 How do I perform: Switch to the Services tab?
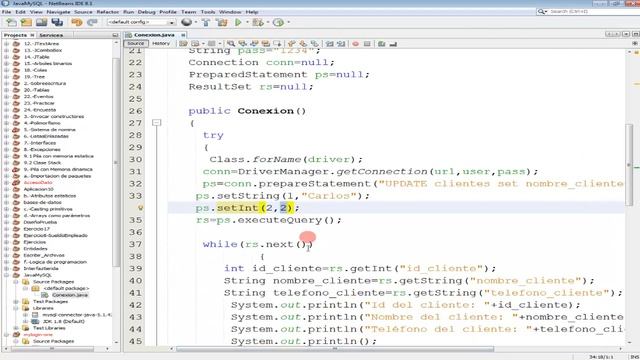tap(51, 35)
